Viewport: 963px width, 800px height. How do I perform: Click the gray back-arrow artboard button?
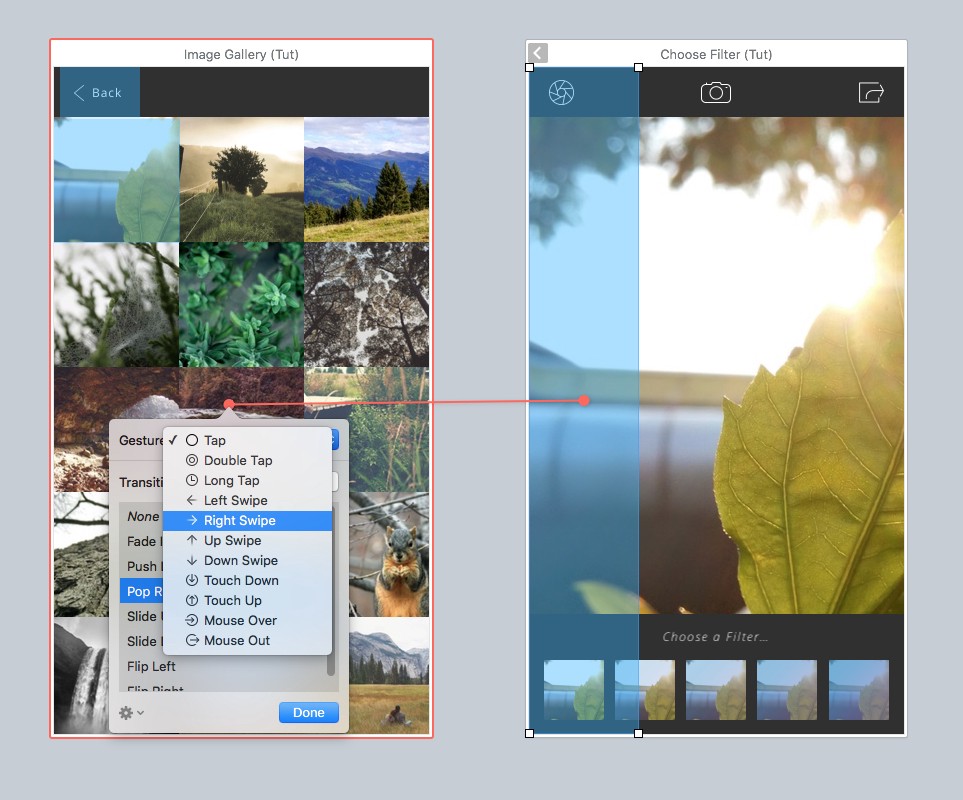point(538,53)
